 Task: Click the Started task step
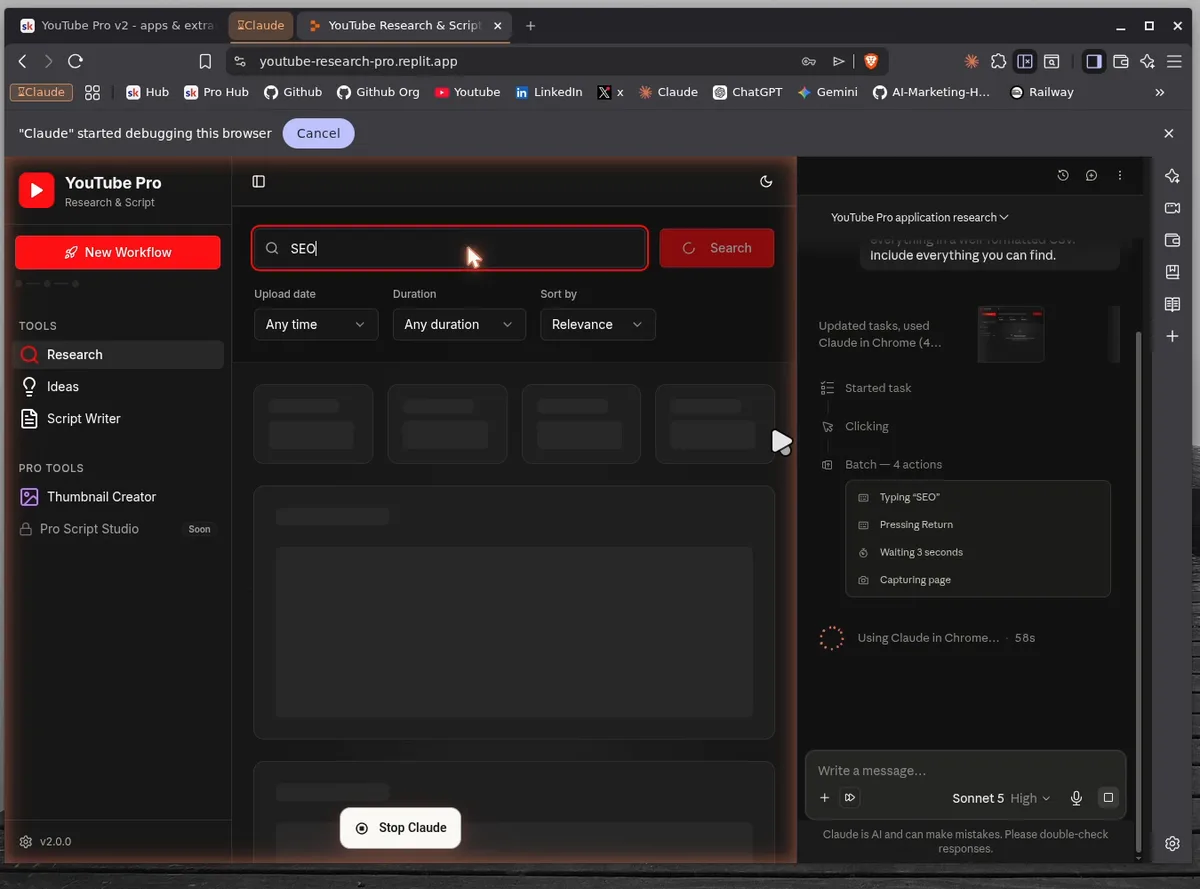click(x=878, y=388)
